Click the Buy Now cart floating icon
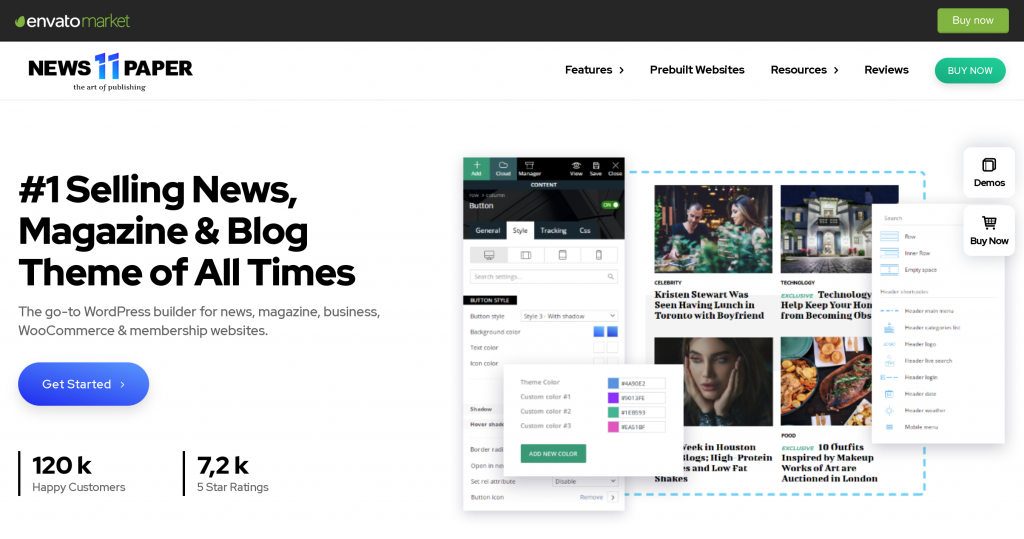The height and width of the screenshot is (539, 1024). click(989, 223)
